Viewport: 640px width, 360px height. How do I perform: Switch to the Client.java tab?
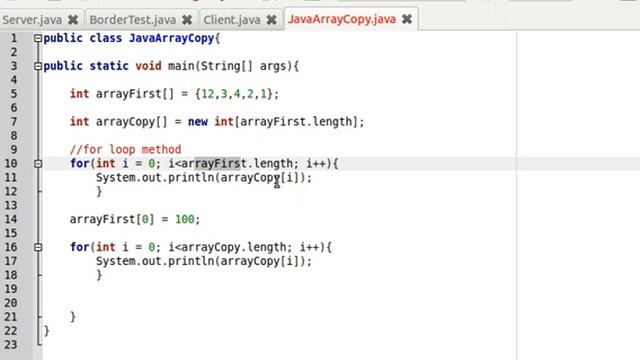[x=232, y=20]
